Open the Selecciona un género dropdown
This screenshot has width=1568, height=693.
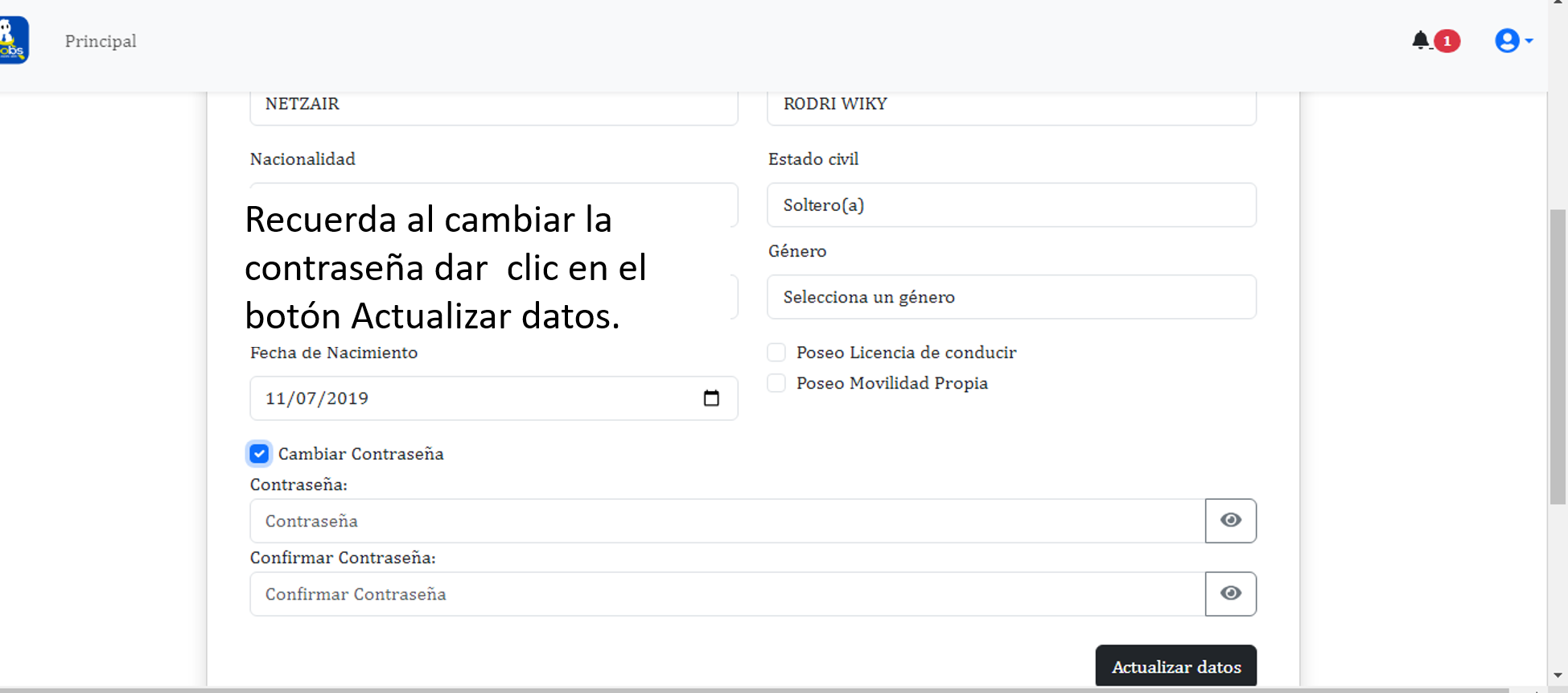point(1011,297)
